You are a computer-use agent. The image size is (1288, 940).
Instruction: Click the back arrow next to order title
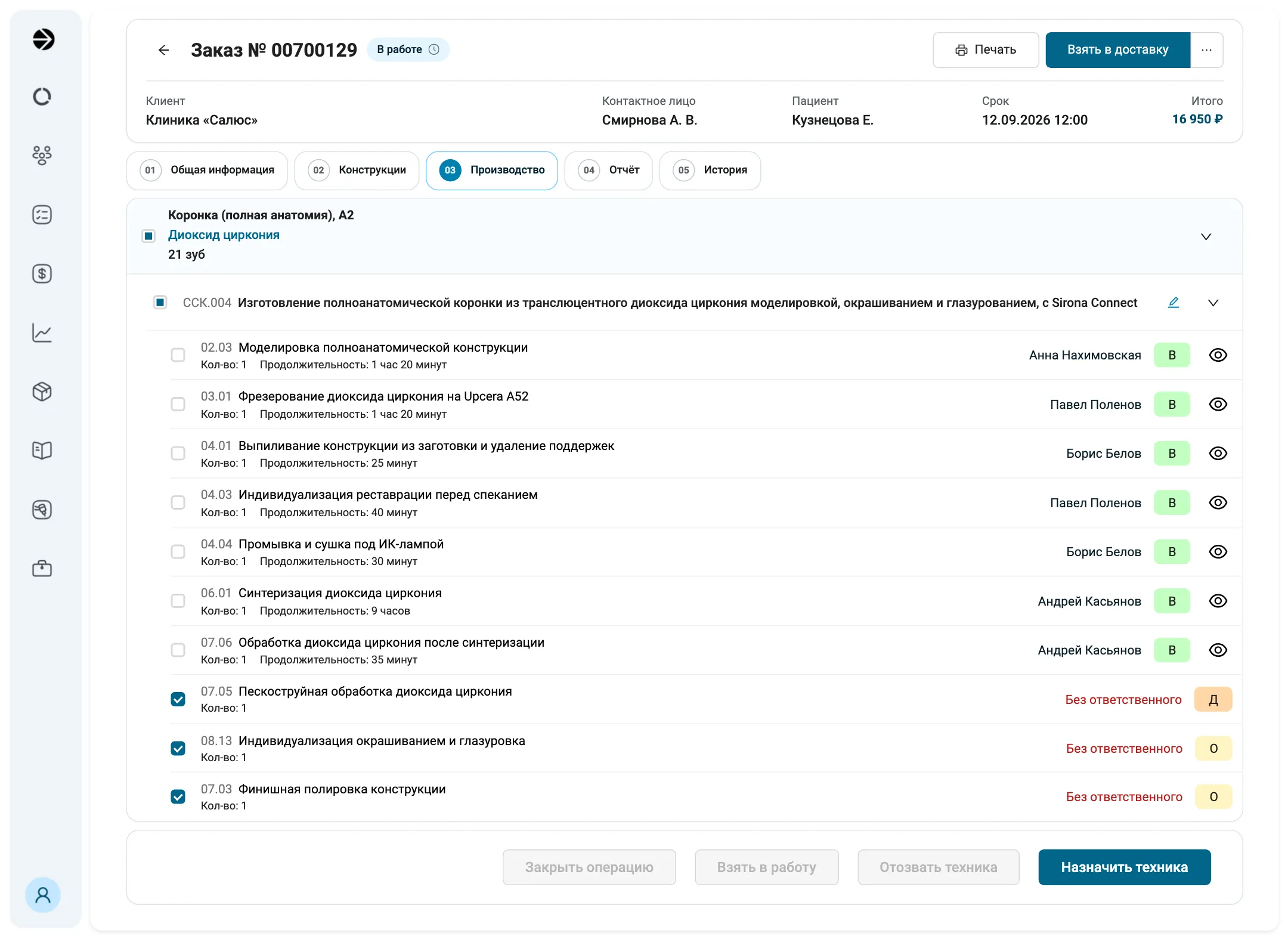coord(163,50)
